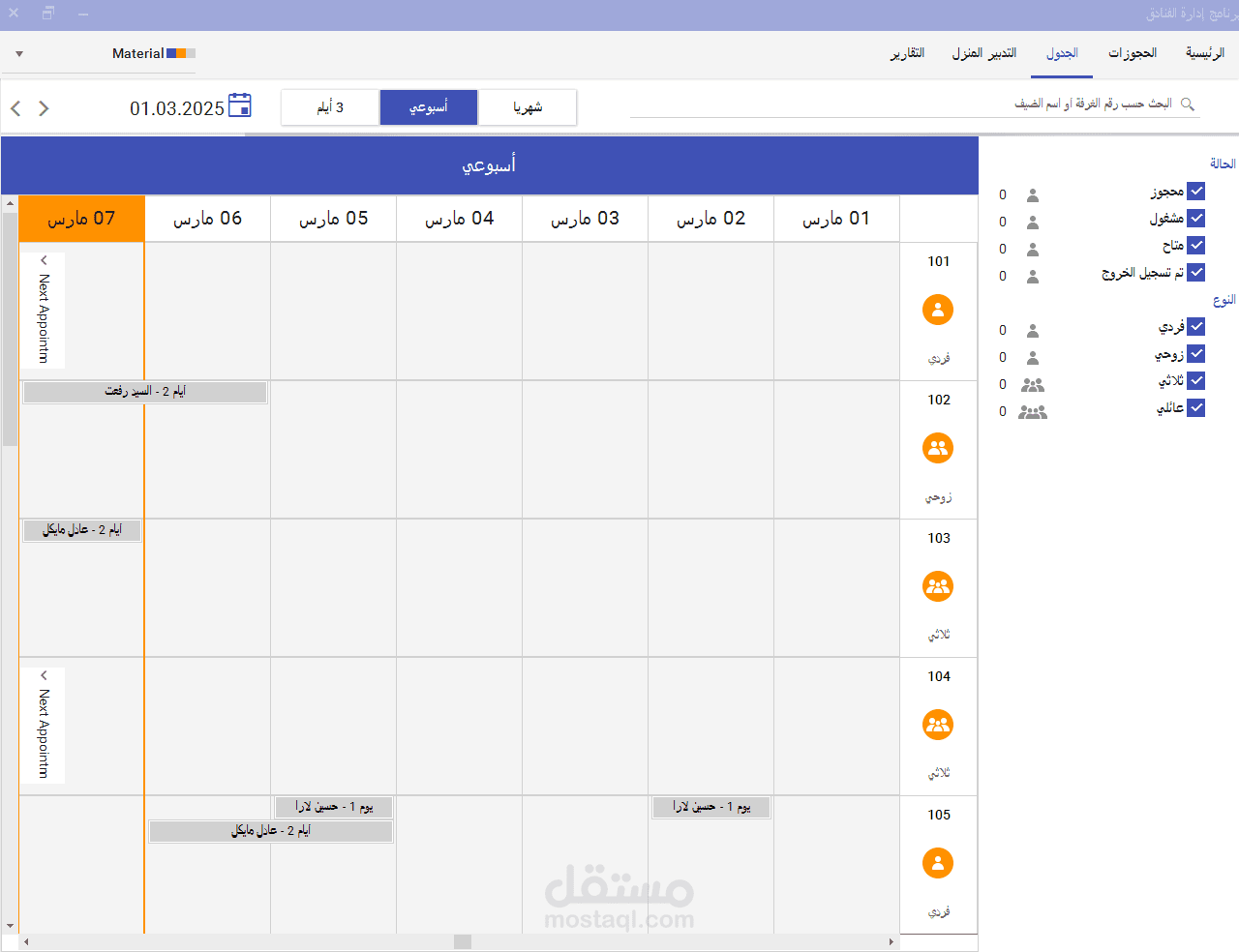Viewport: 1239px width, 952px height.
Task: Jump to next appointment in room 104
Action: coord(43,725)
